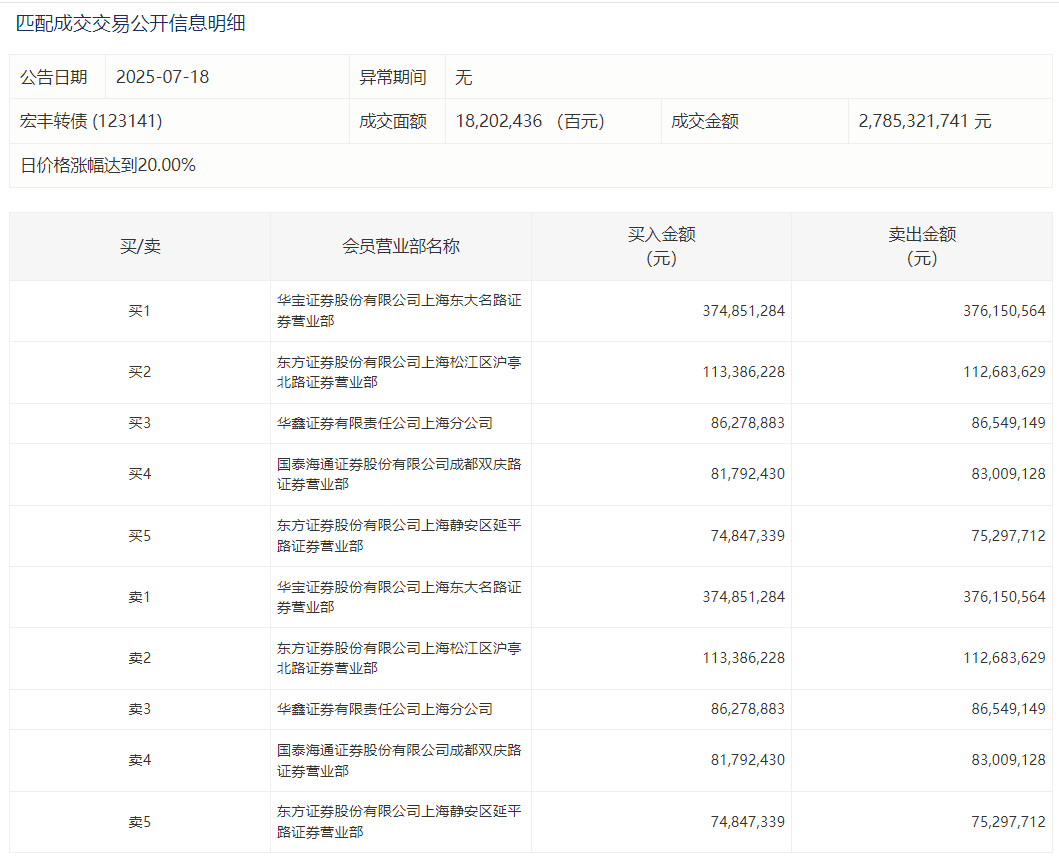The height and width of the screenshot is (864, 1059).
Task: Click the 卖出金额 (元) column header
Action: coord(922,246)
